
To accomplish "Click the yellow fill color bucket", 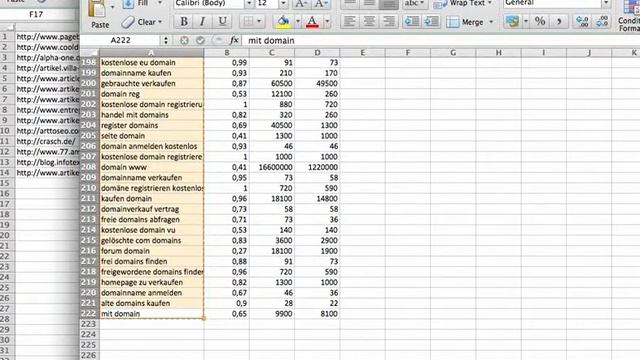I will (283, 21).
